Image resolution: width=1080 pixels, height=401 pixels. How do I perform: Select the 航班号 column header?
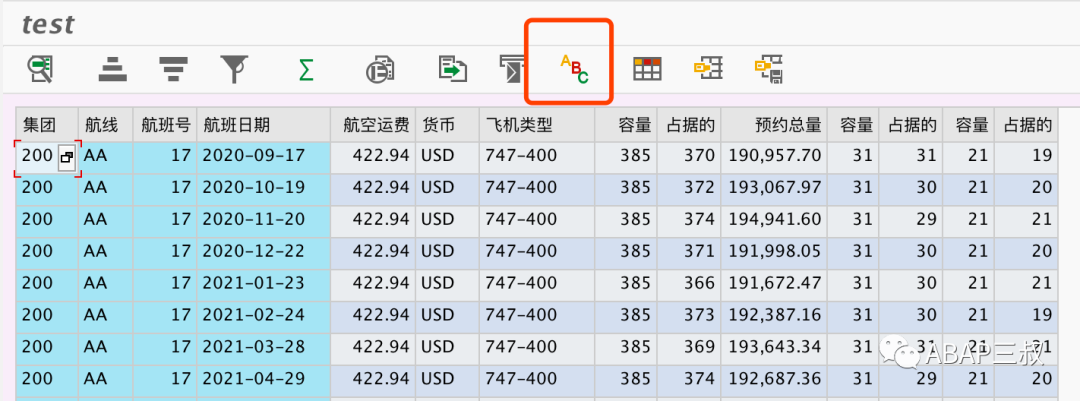tap(165, 125)
